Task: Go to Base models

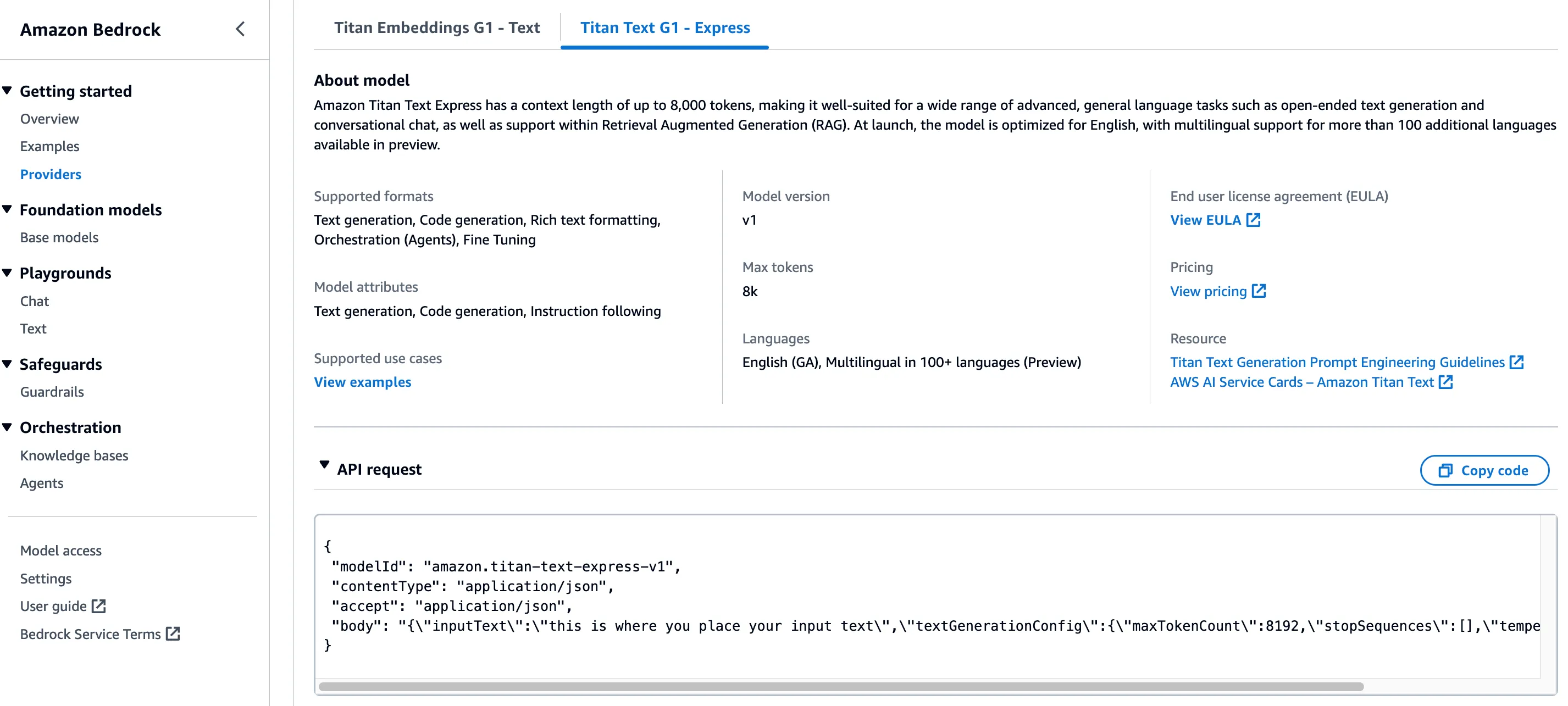Action: click(59, 237)
